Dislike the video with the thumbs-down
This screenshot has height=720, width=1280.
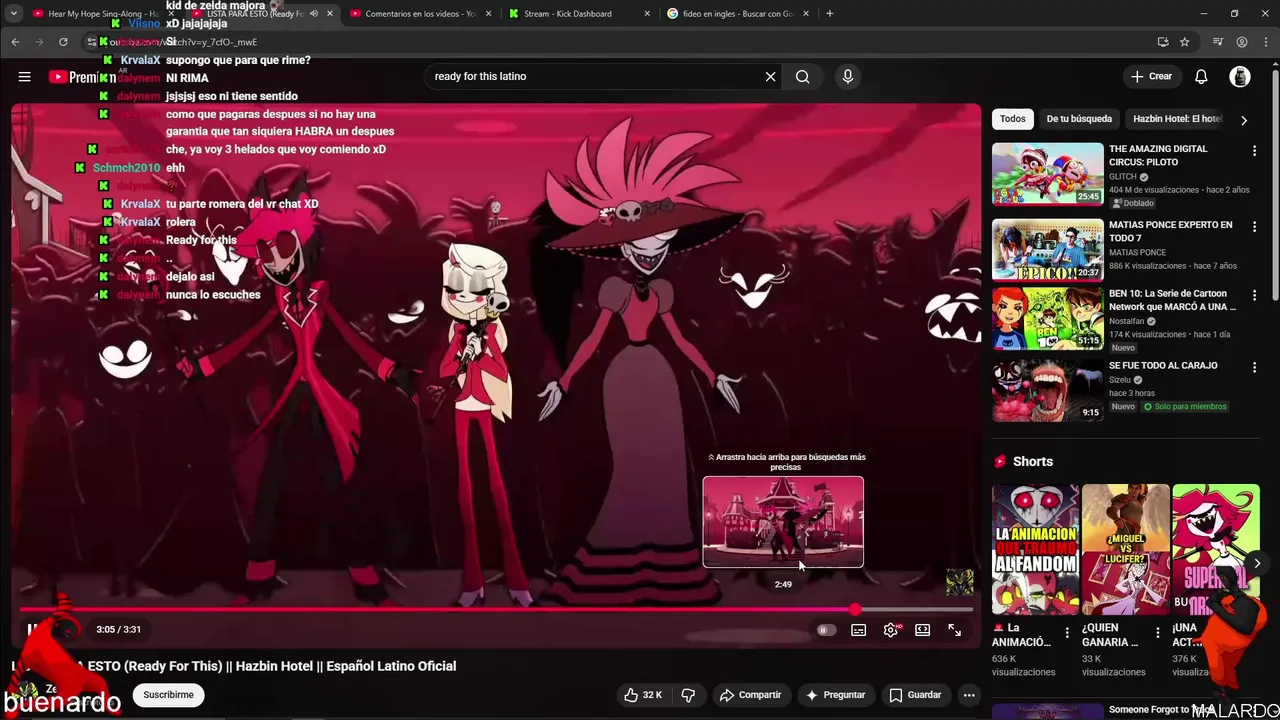tap(688, 695)
